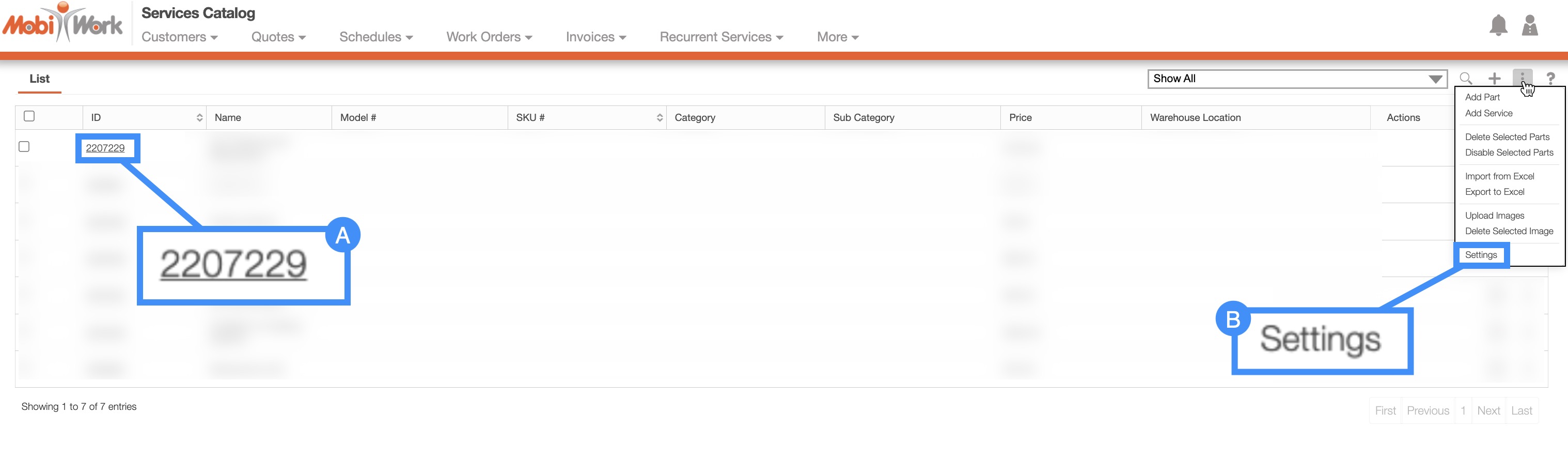1568x458 pixels.
Task: Switch to the List tab
Action: click(x=40, y=79)
